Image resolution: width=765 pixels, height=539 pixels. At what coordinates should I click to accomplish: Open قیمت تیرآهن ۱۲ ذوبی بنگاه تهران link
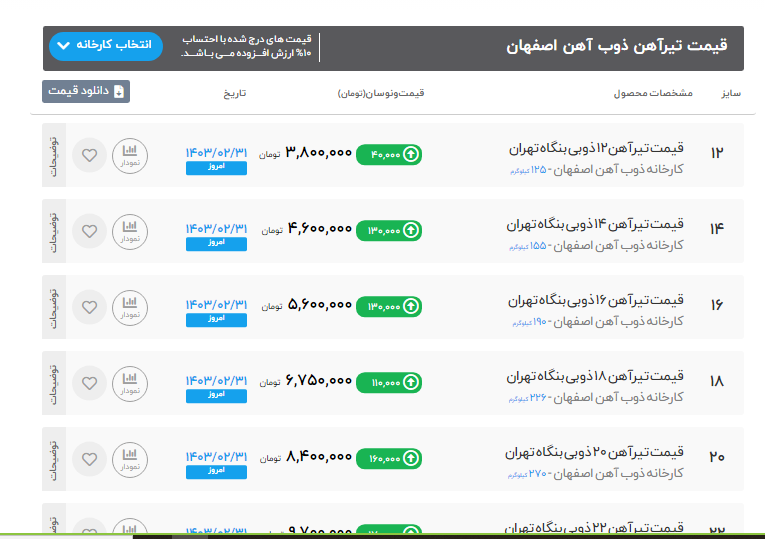coord(595,148)
